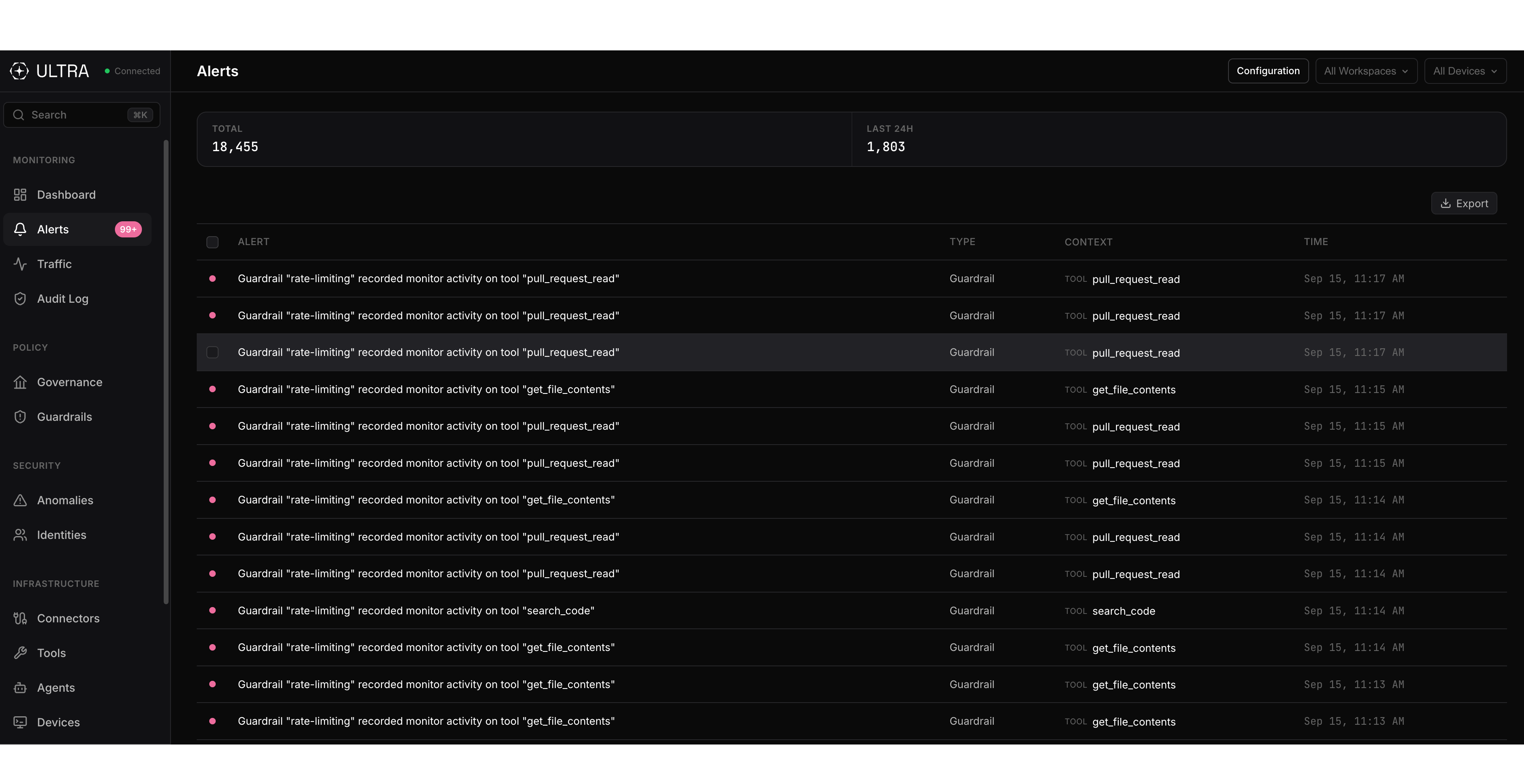This screenshot has height=784, width=1524.
Task: Check the highlighted third alert row checkbox
Action: 212,353
